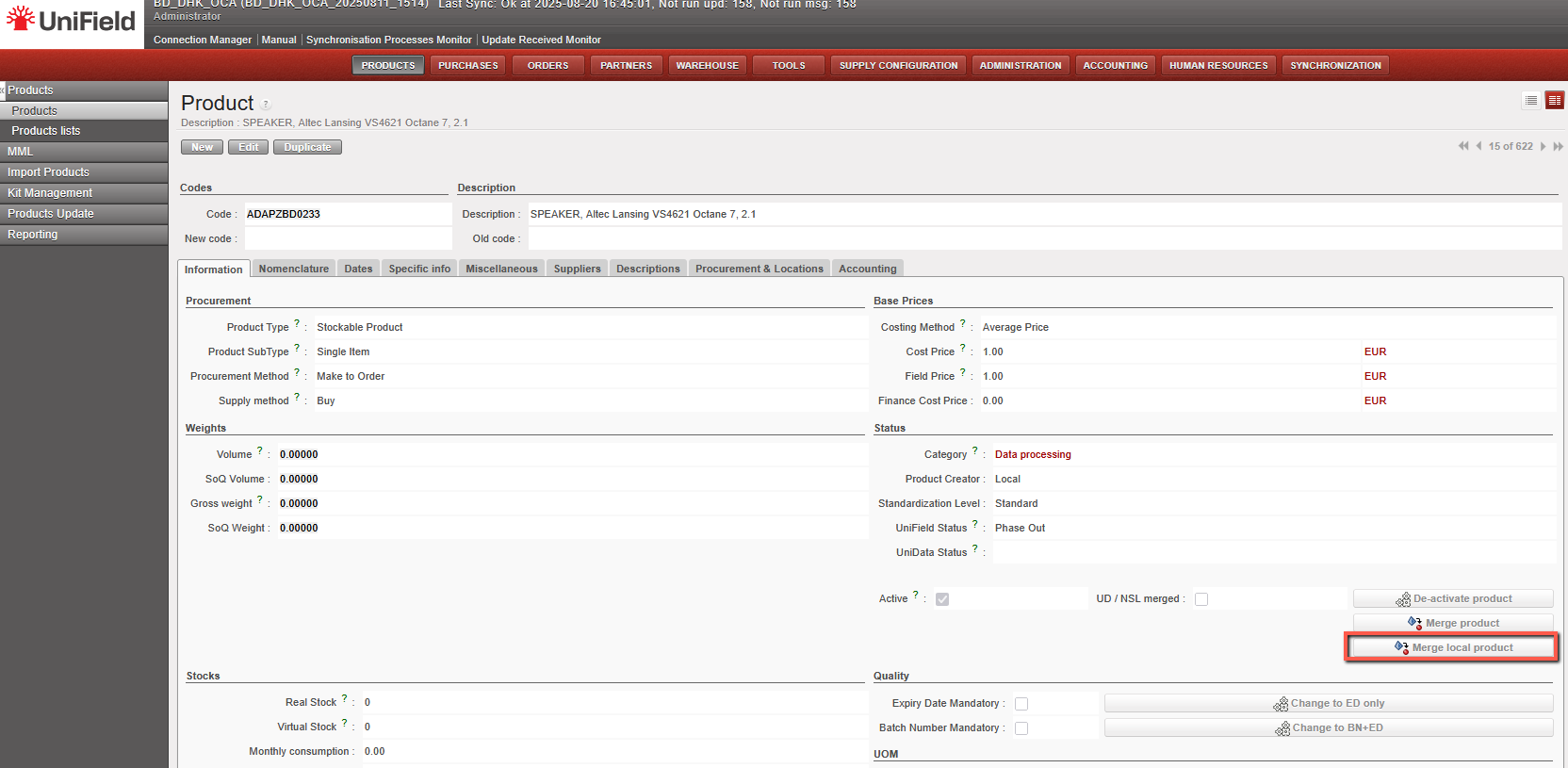Open help icon beside Product title
This screenshot has height=768, width=1568.
pyautogui.click(x=266, y=105)
